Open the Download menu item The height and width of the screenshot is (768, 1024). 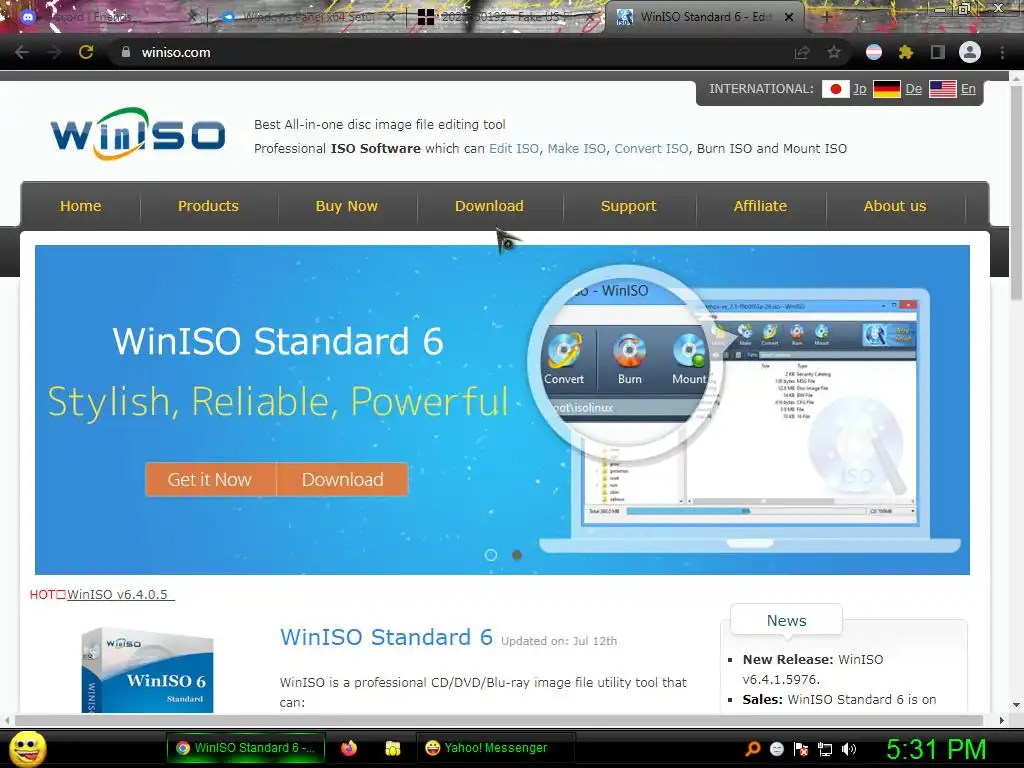489,206
